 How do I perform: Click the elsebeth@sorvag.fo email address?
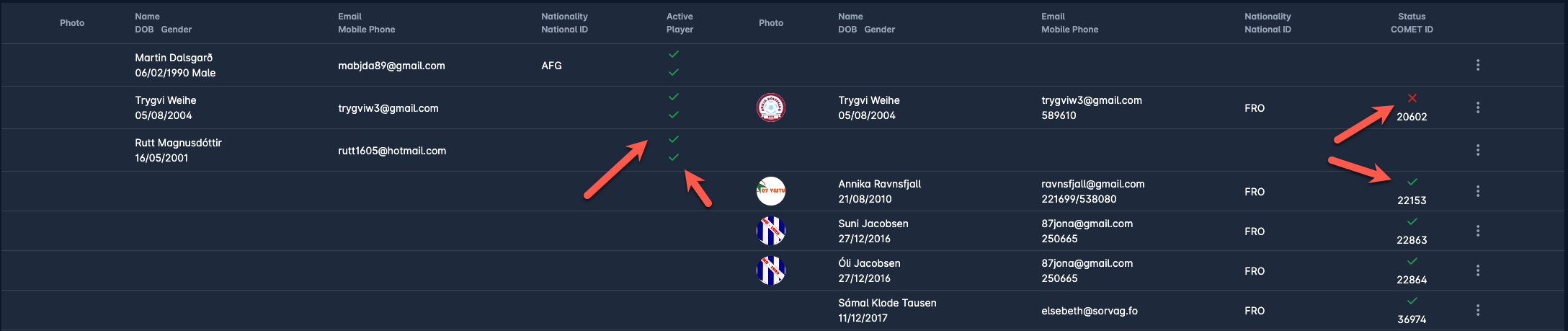1089,311
